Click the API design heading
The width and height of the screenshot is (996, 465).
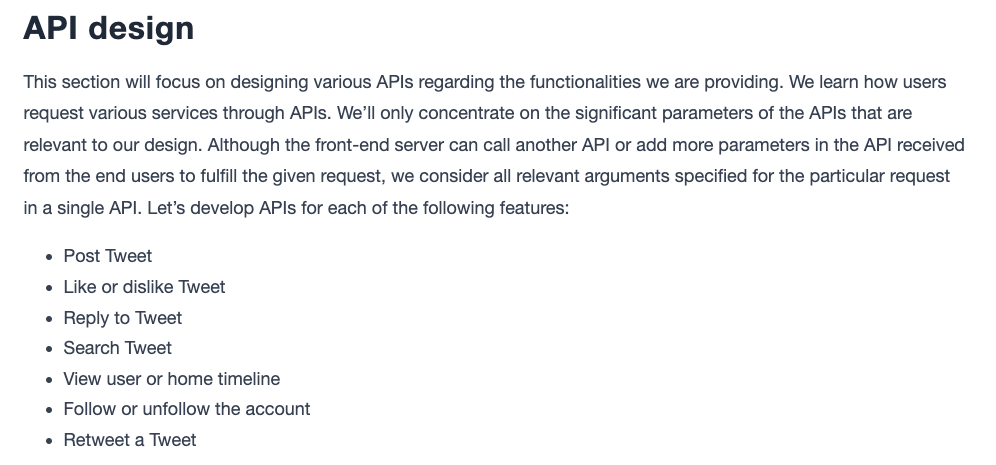pos(109,29)
